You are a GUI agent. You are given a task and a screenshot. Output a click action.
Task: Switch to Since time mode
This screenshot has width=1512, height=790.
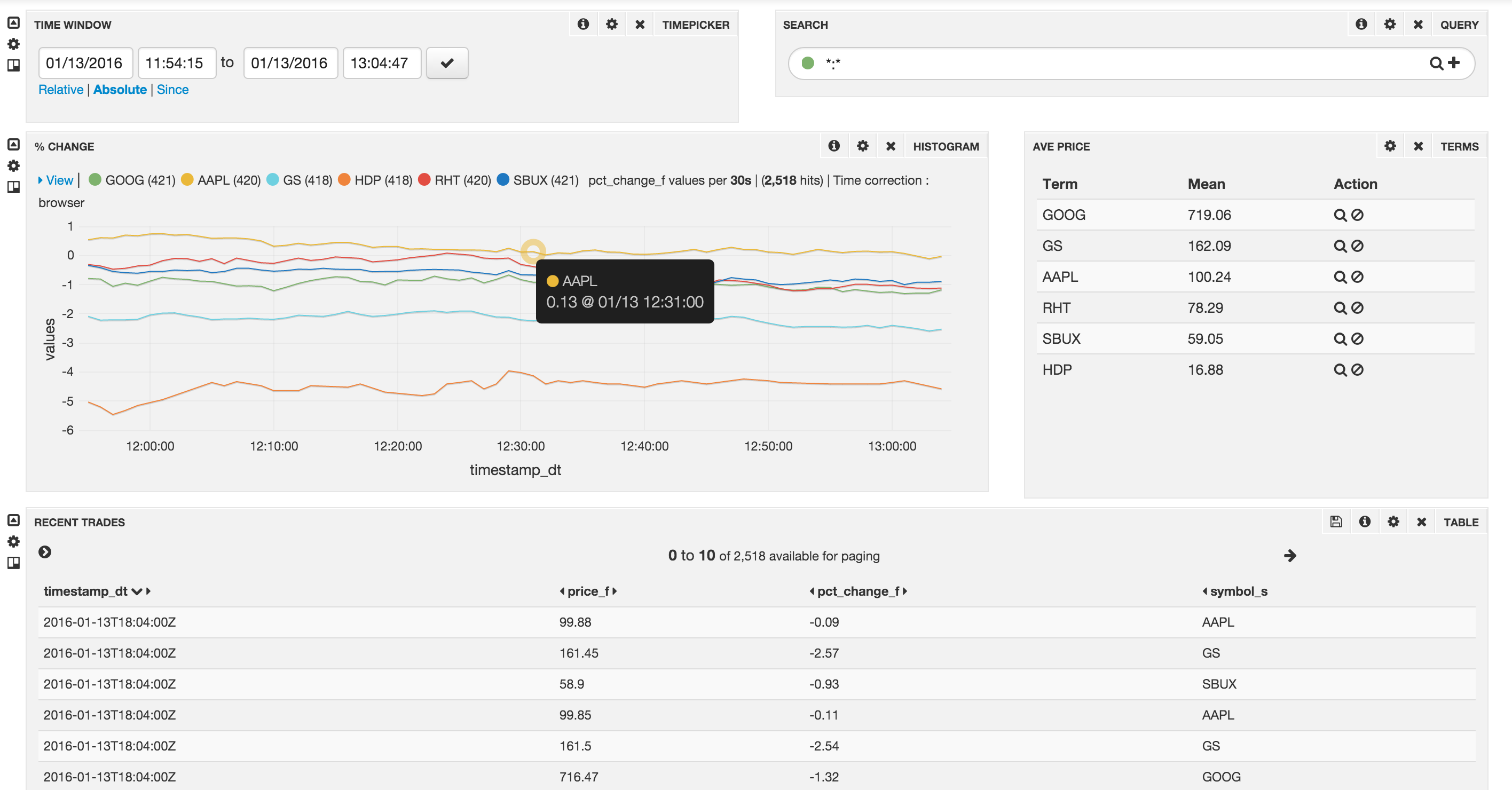[172, 89]
